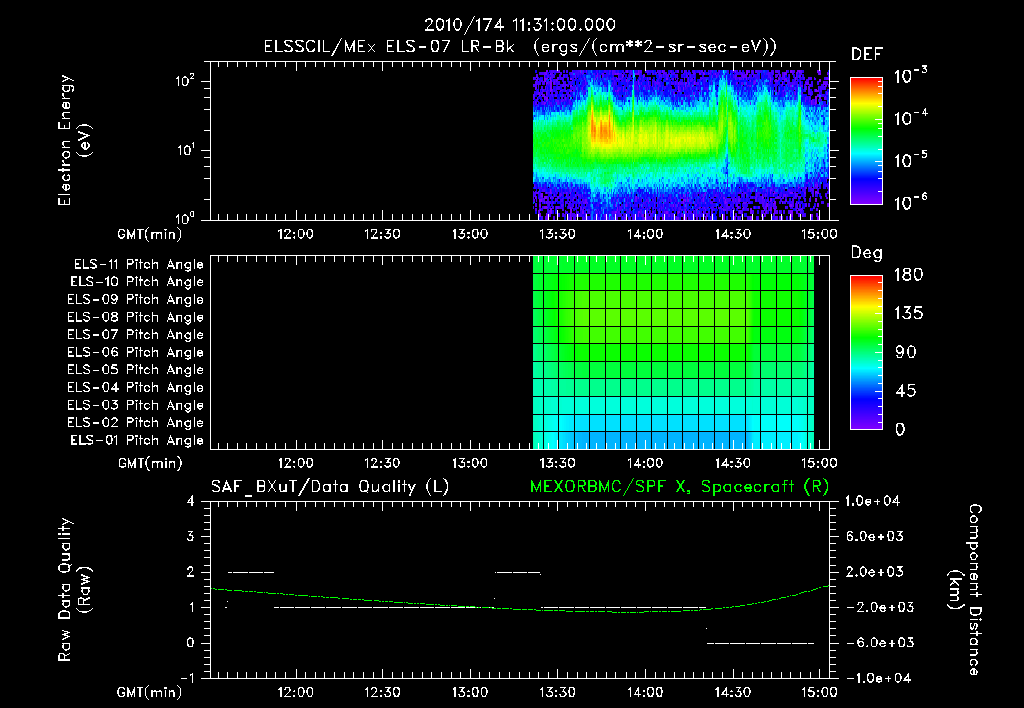Click the GMT(min) label under top panel
The height and width of the screenshot is (708, 1024).
tap(150, 234)
